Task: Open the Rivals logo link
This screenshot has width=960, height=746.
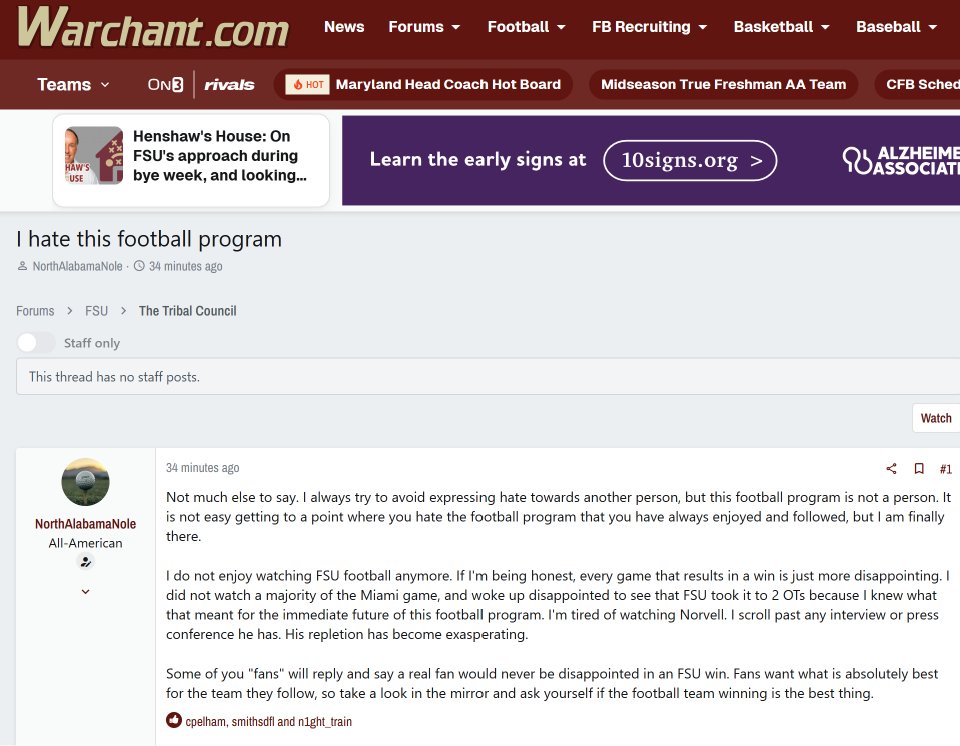Action: [229, 85]
